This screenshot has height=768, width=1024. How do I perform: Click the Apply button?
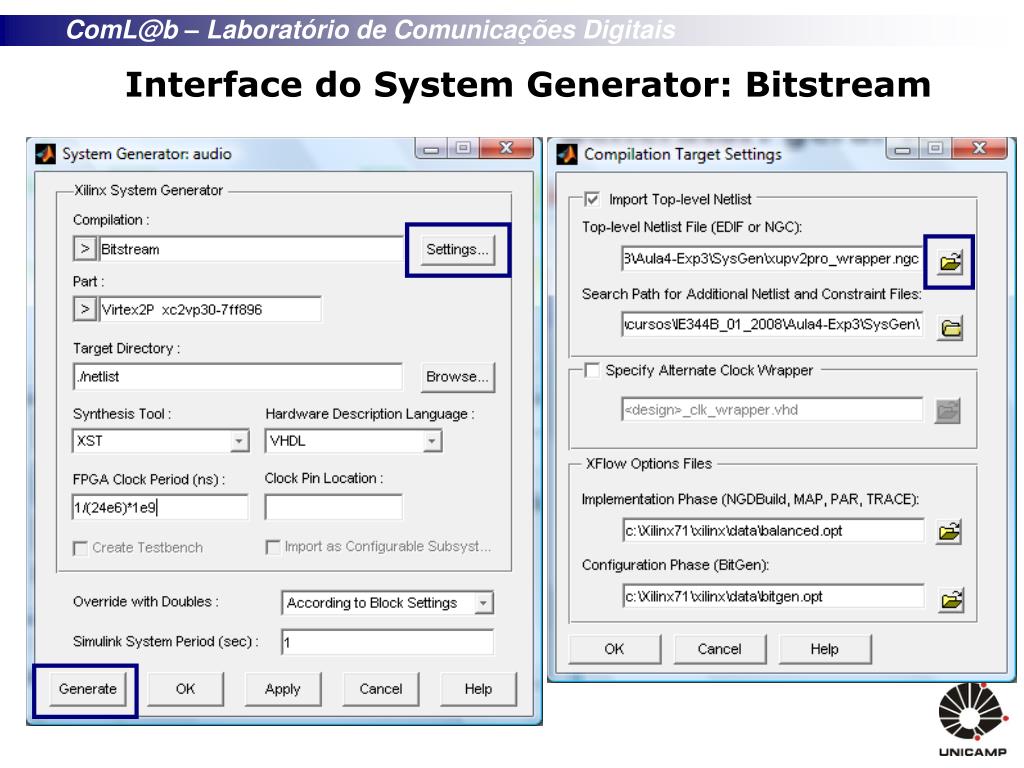pos(283,689)
